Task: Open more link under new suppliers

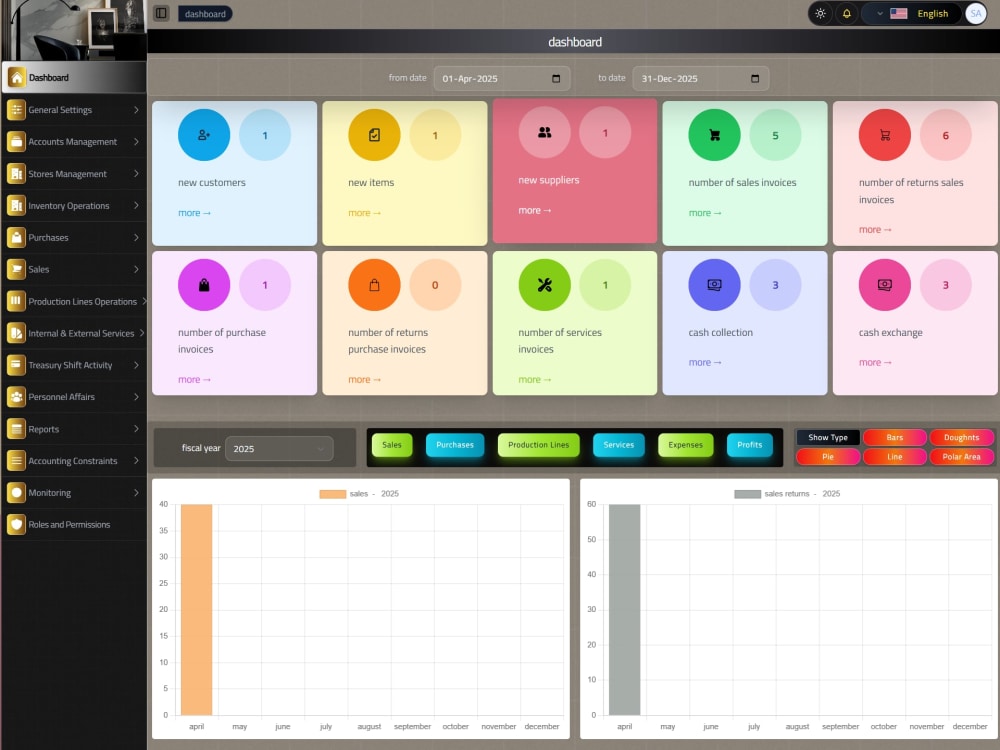Action: tap(535, 210)
